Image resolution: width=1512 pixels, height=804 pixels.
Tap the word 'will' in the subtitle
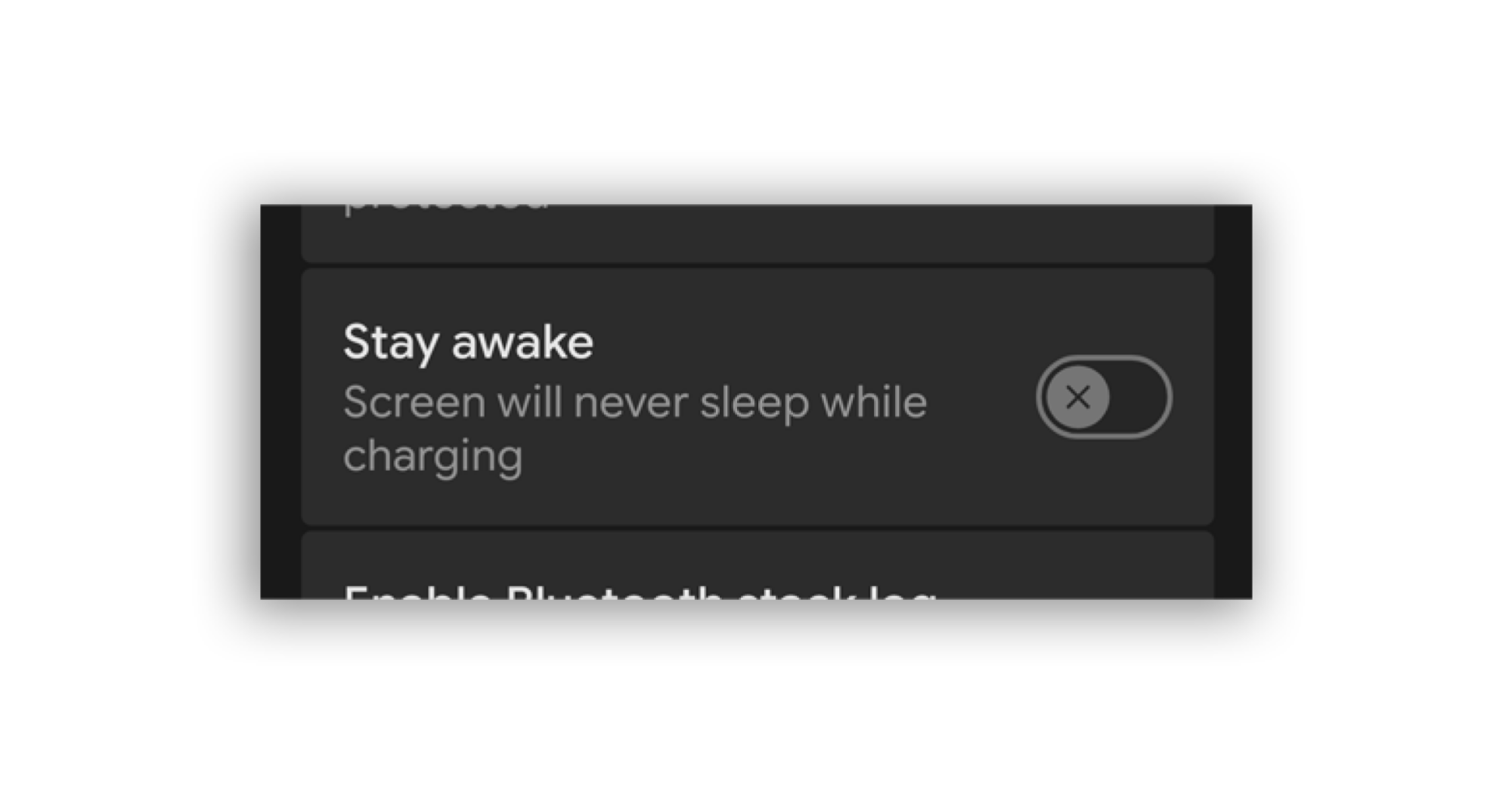pos(530,401)
